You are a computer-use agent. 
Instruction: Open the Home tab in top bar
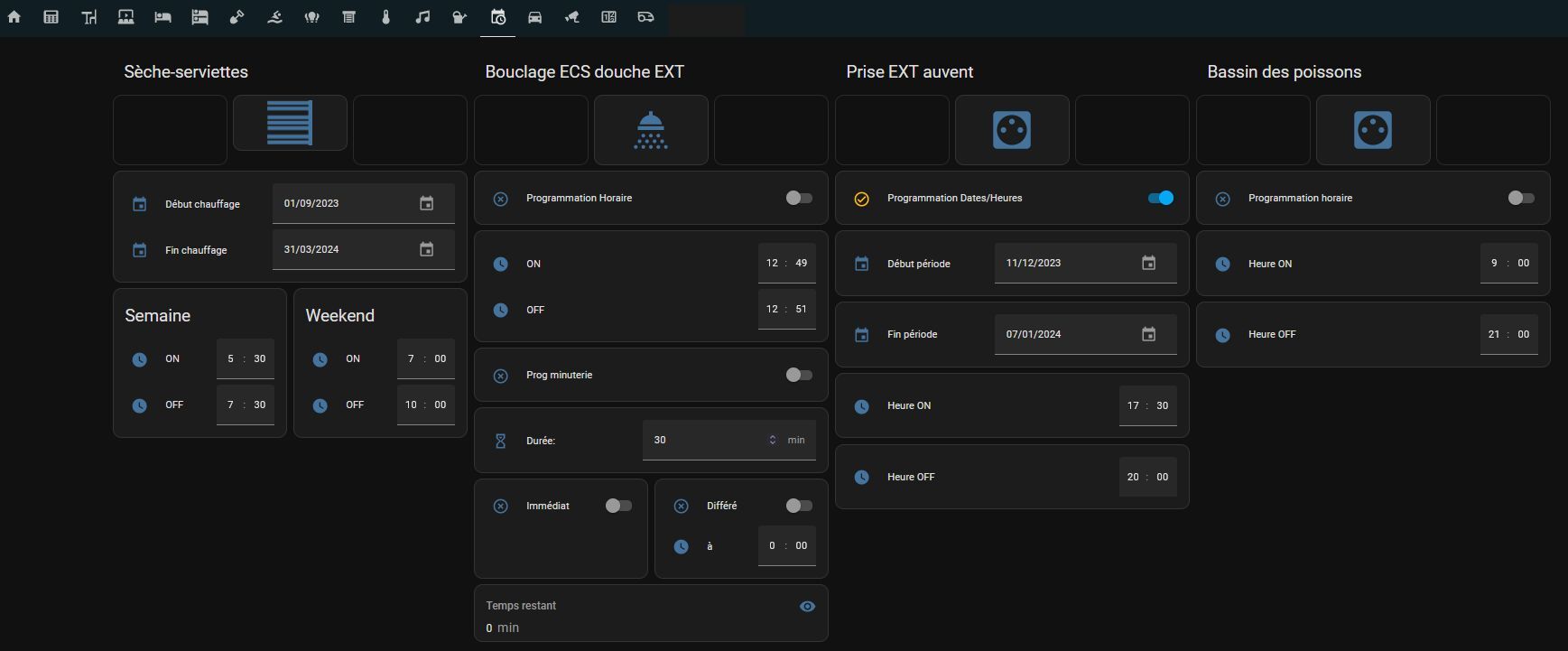(14, 17)
